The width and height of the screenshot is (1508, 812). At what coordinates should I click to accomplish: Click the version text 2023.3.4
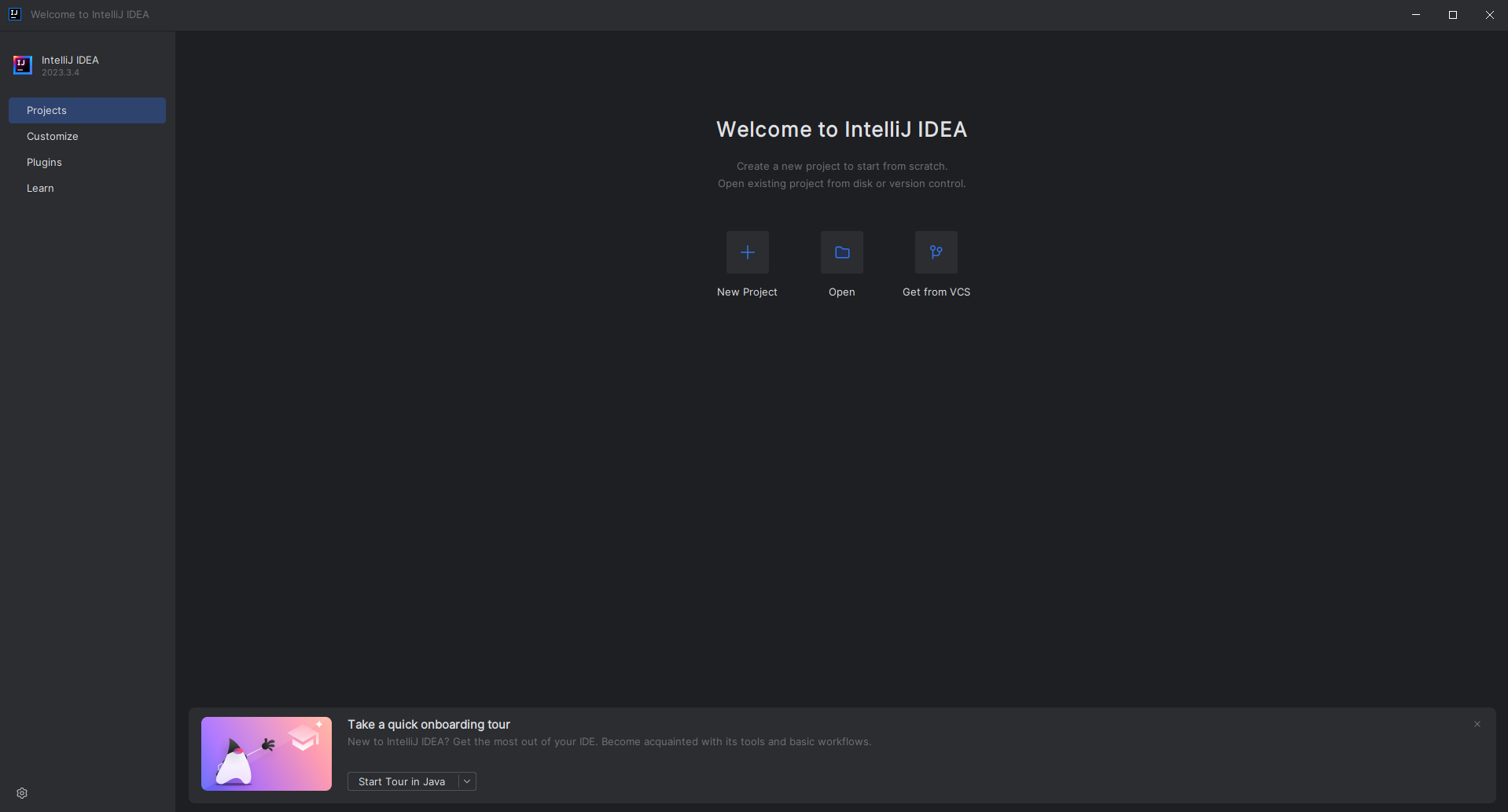pos(61,72)
